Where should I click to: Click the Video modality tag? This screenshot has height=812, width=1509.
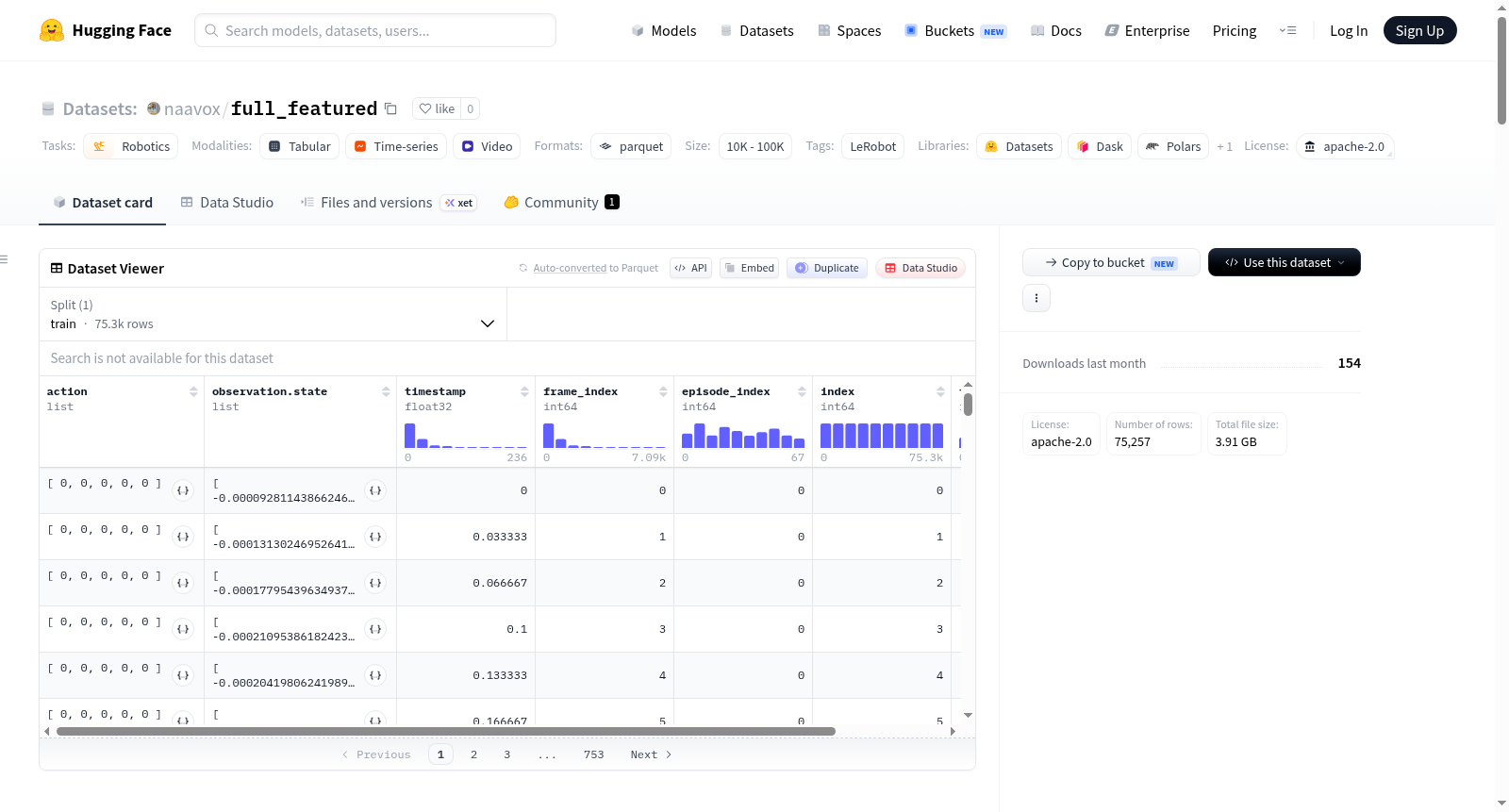tap(487, 146)
